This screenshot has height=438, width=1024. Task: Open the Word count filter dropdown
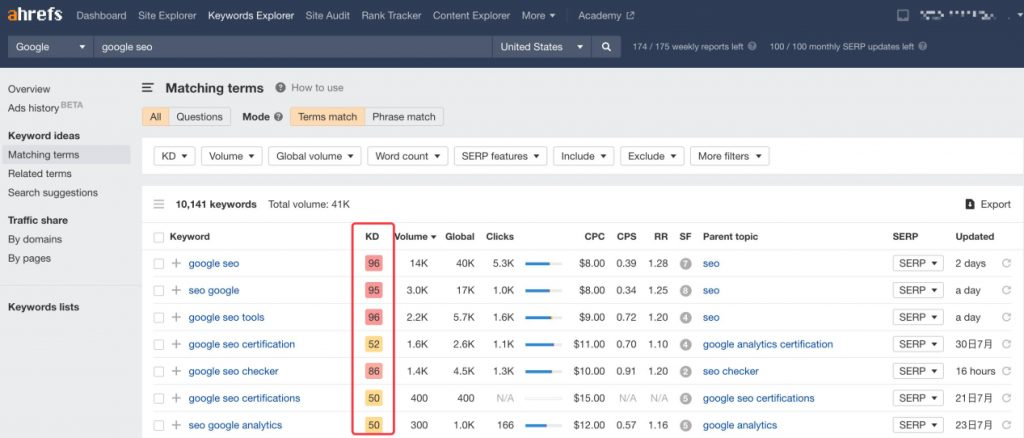click(408, 156)
